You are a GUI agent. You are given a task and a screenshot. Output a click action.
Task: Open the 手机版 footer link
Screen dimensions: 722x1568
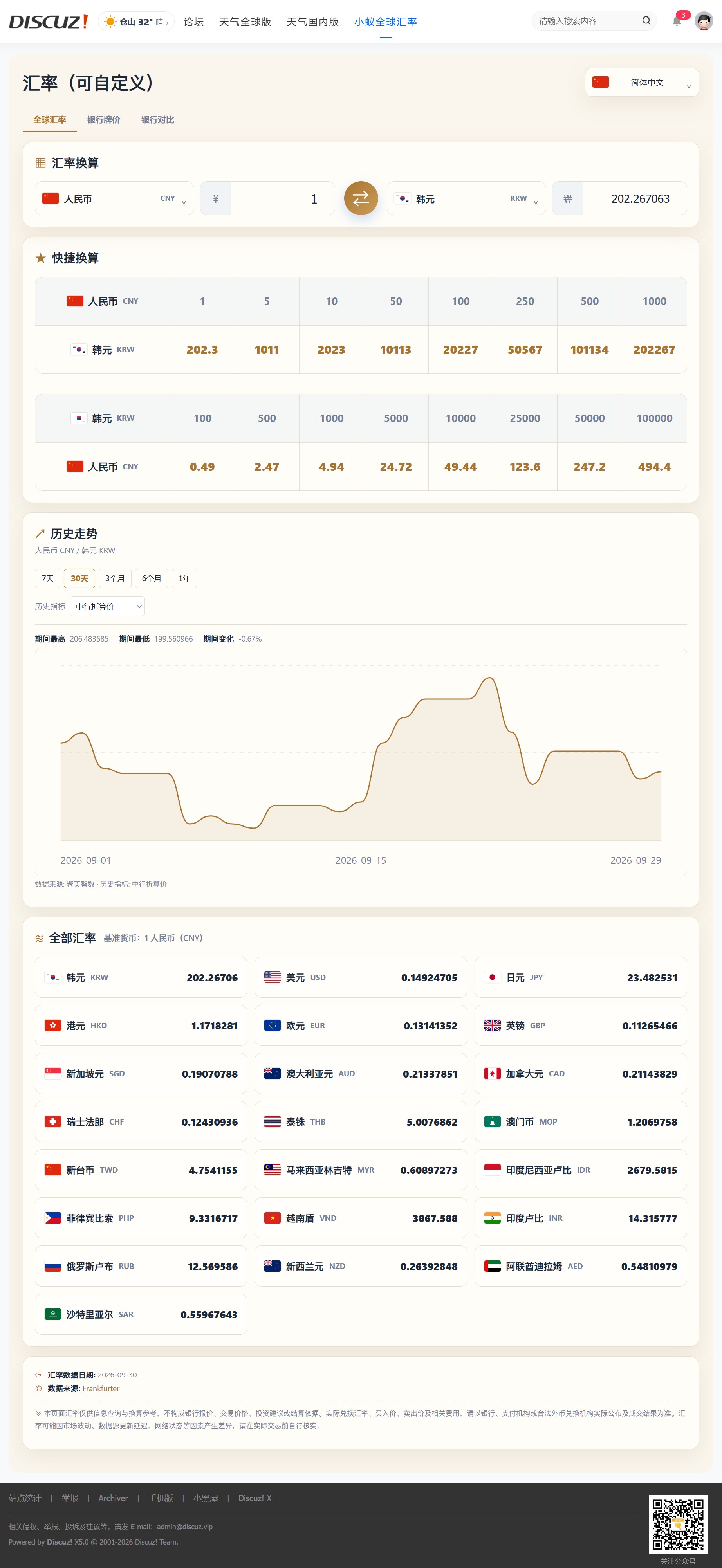161,1498
